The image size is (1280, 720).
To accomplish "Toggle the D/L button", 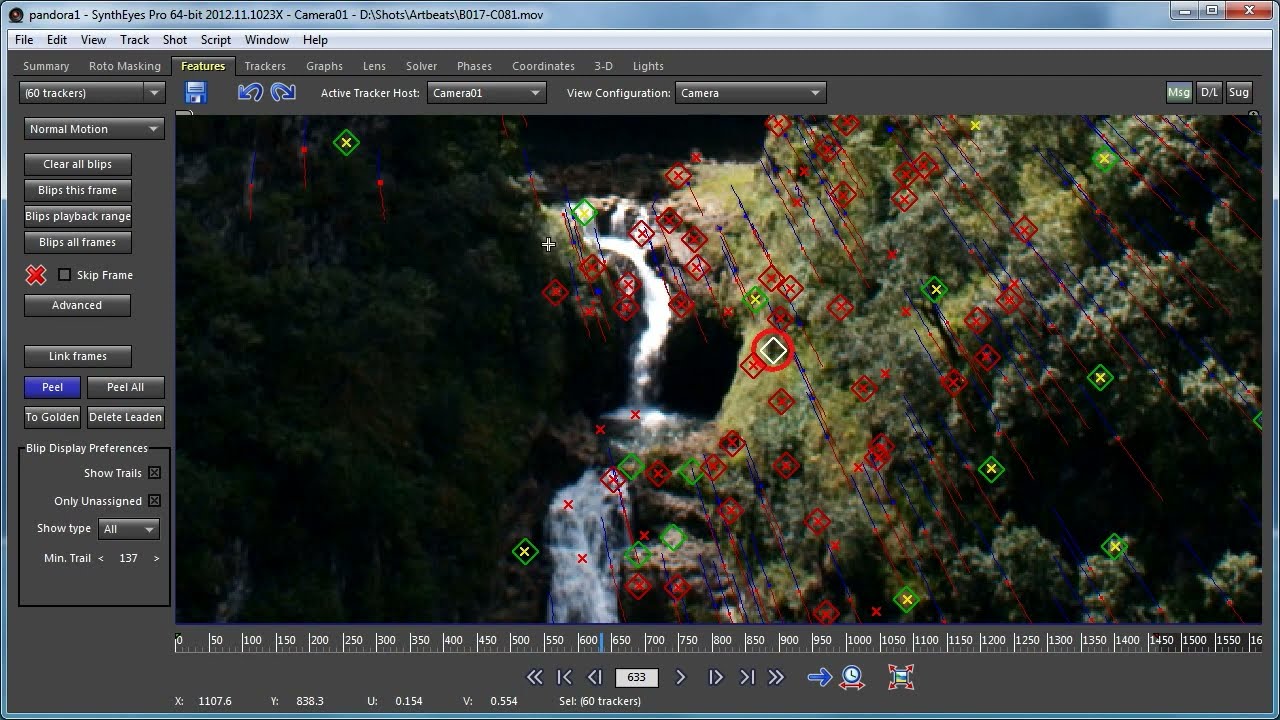I will (x=1209, y=92).
